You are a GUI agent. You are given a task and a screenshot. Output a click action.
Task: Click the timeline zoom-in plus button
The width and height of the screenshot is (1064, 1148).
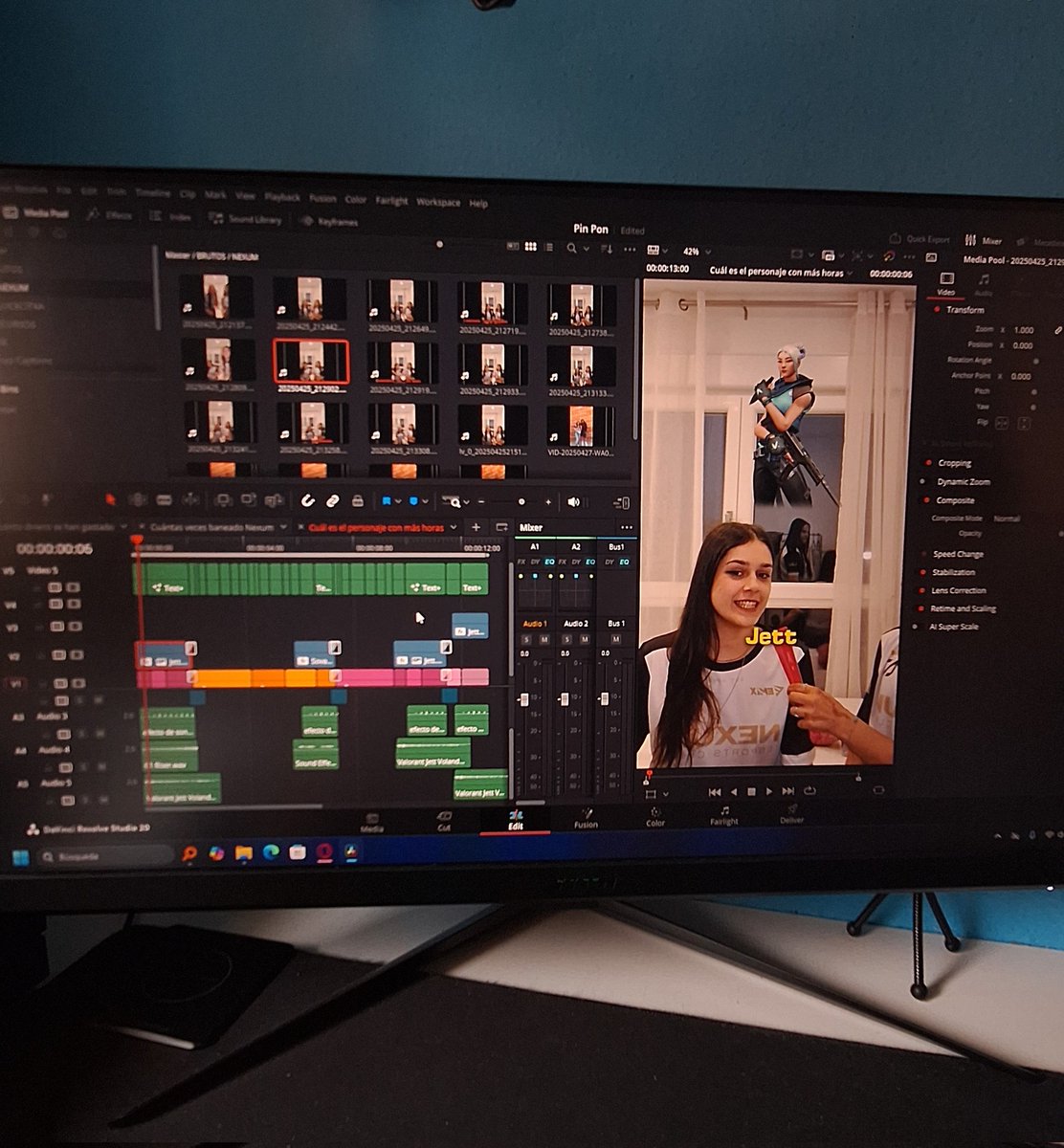548,502
